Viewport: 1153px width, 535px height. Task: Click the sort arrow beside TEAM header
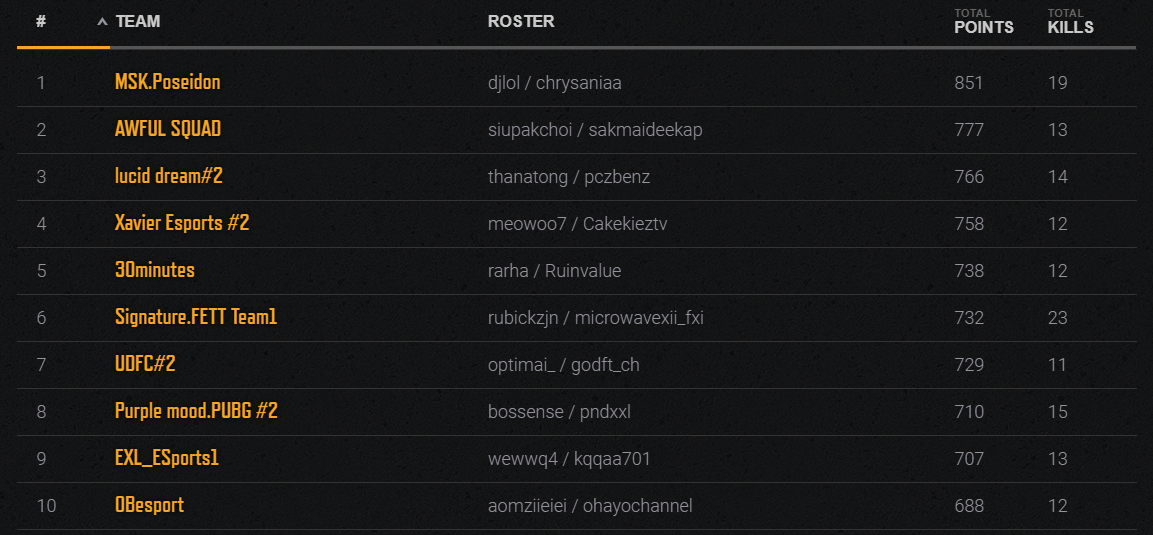(x=102, y=22)
